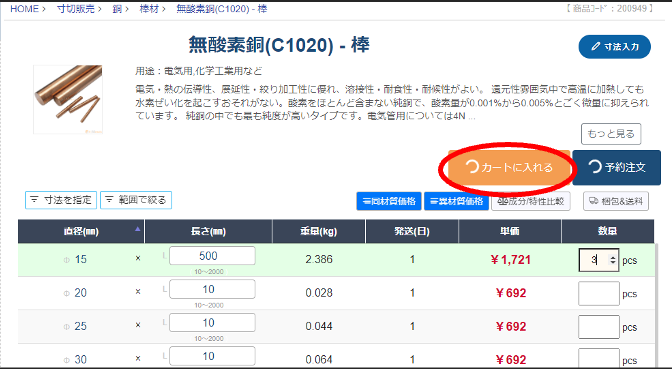Show 異材質価格 price comparison
The height and width of the screenshot is (369, 672).
(x=456, y=201)
